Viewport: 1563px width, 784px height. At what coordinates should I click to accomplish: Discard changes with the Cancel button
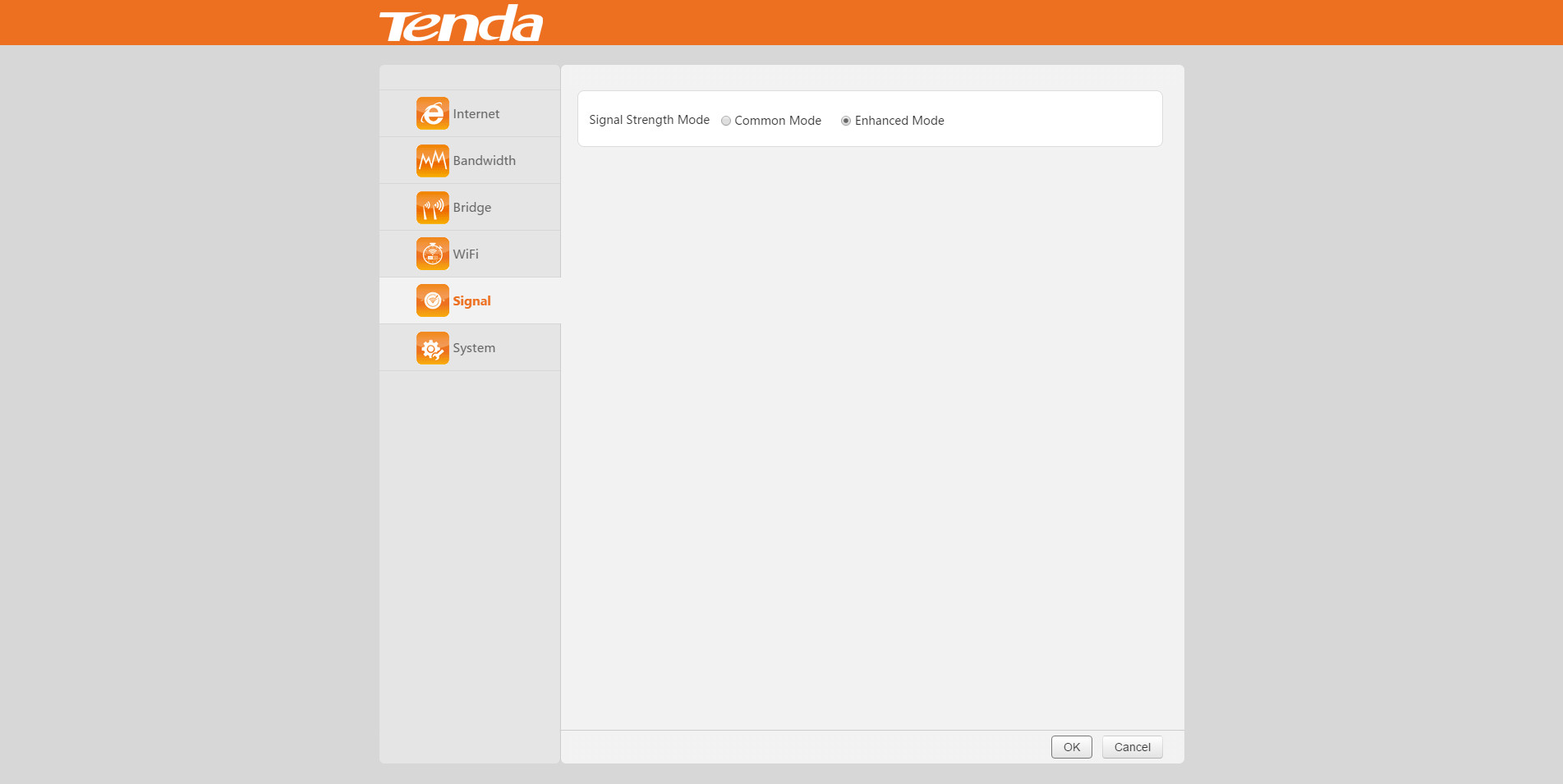1133,747
